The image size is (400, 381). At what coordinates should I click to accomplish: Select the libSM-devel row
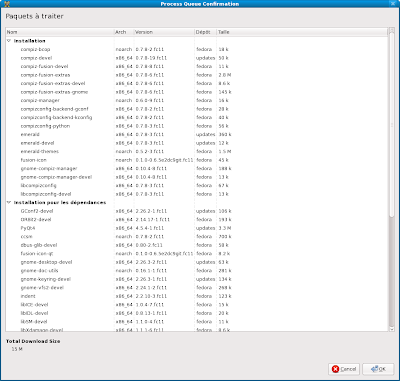[197, 321]
